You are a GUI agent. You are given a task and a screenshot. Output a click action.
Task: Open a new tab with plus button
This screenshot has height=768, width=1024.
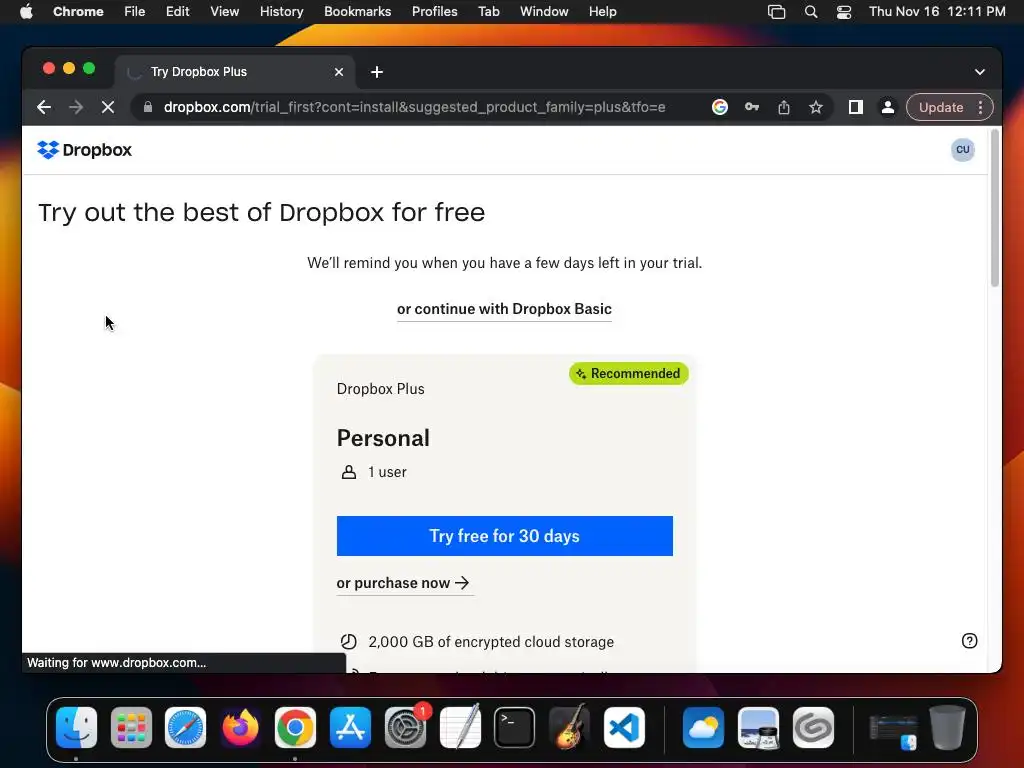point(377,72)
